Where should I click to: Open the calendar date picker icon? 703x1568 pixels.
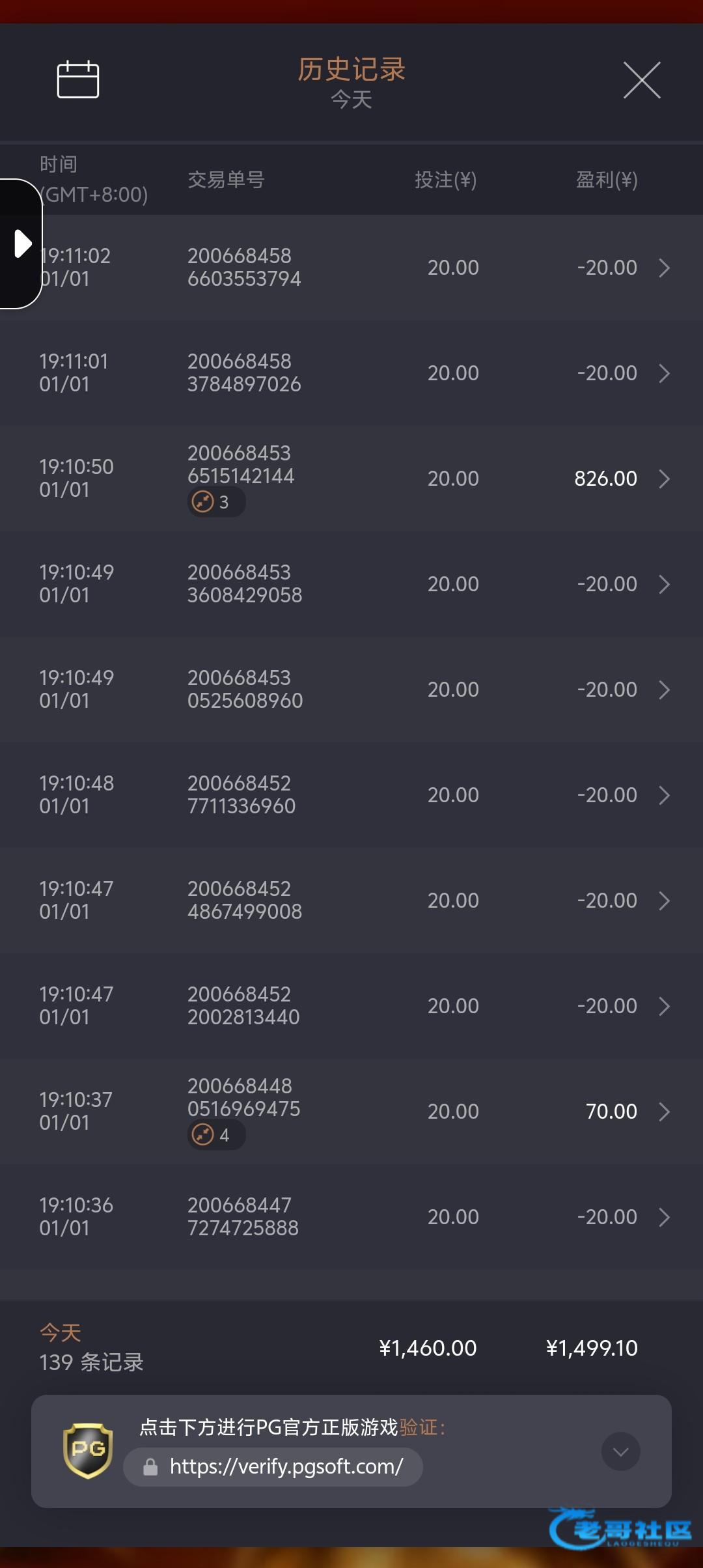point(78,80)
